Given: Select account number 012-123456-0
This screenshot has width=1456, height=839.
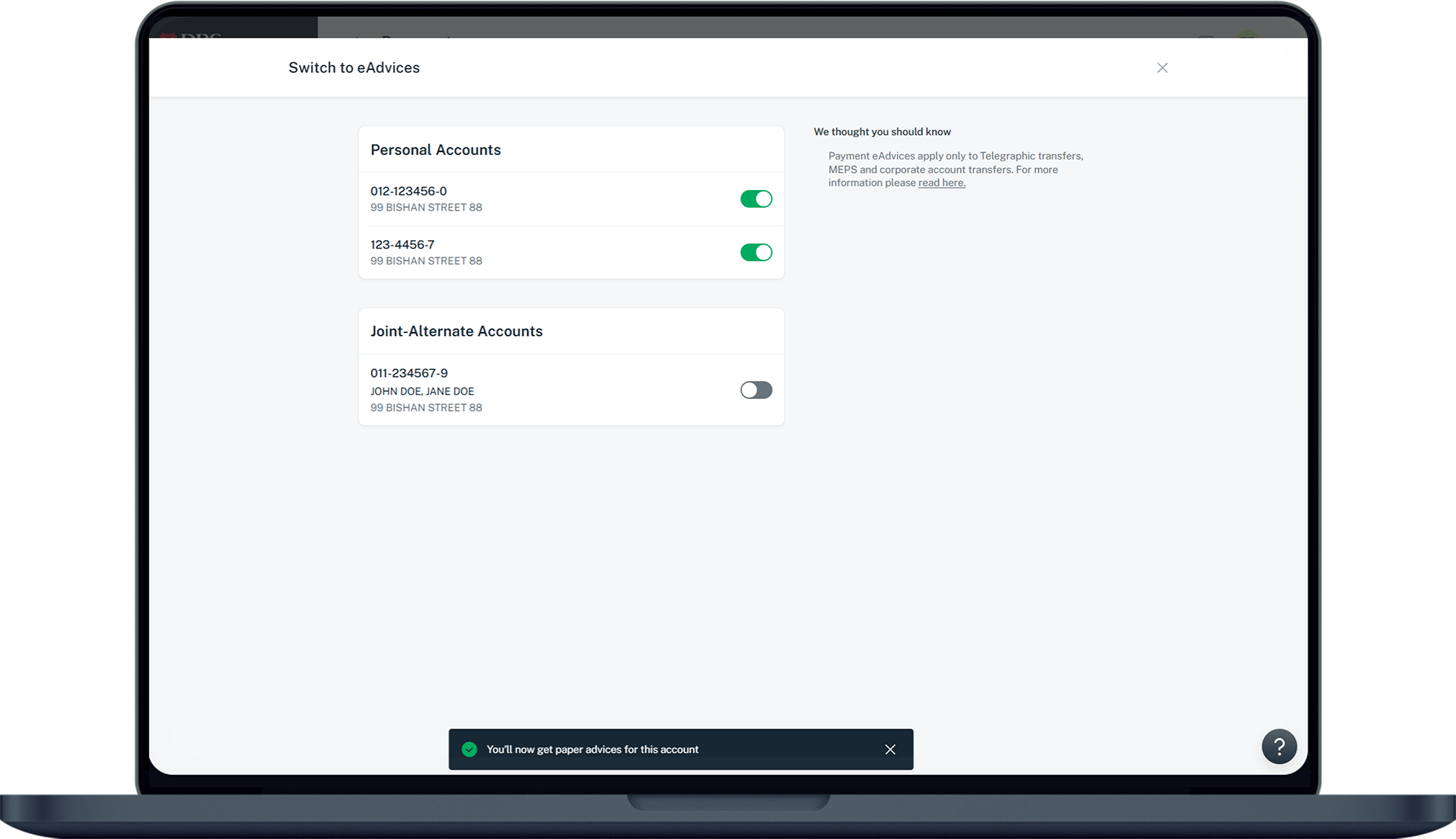Looking at the screenshot, I should [408, 192].
